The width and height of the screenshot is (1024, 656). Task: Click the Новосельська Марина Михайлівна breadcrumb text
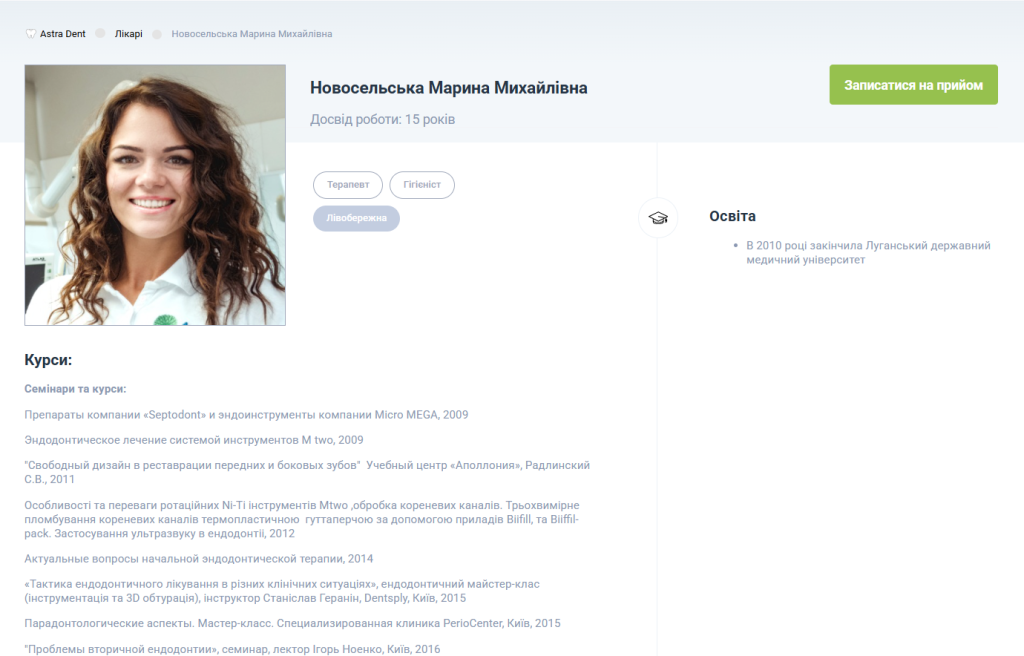251,34
